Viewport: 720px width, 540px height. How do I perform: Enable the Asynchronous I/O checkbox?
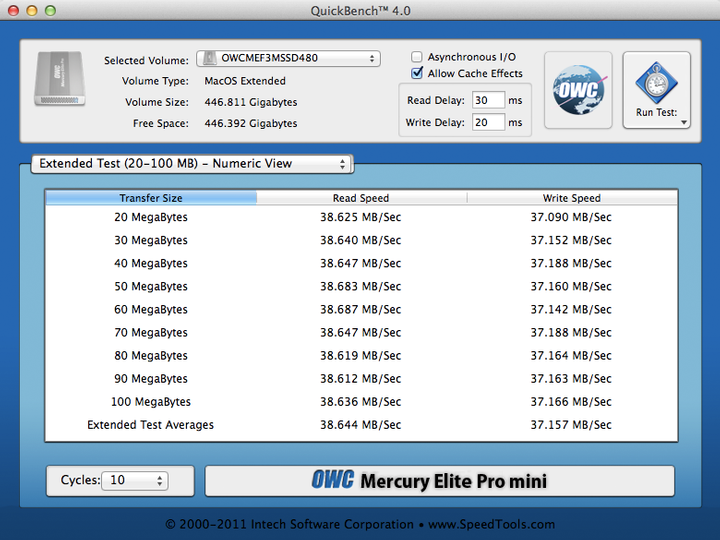418,58
